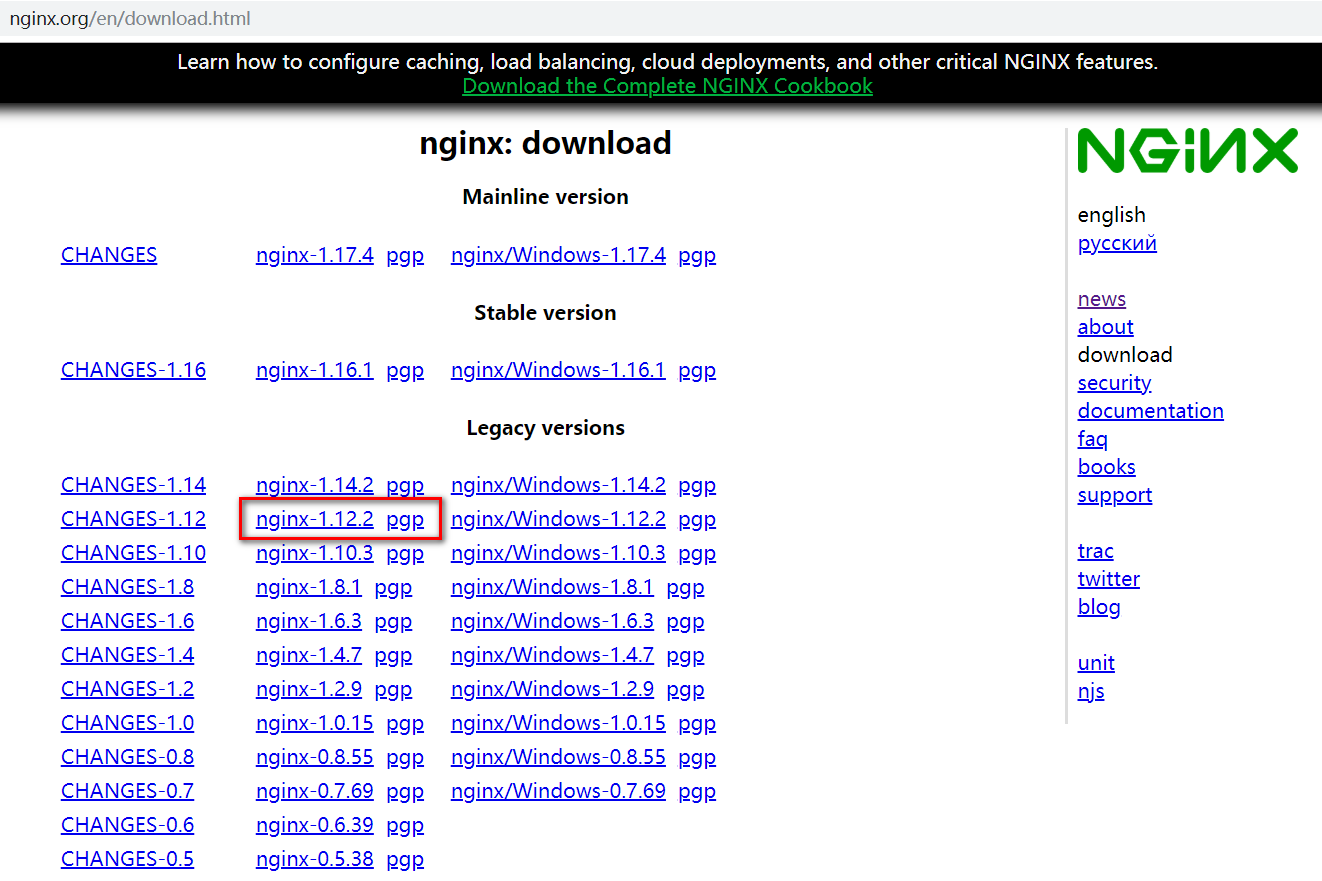Download nginx-0.7.69 source

315,791
